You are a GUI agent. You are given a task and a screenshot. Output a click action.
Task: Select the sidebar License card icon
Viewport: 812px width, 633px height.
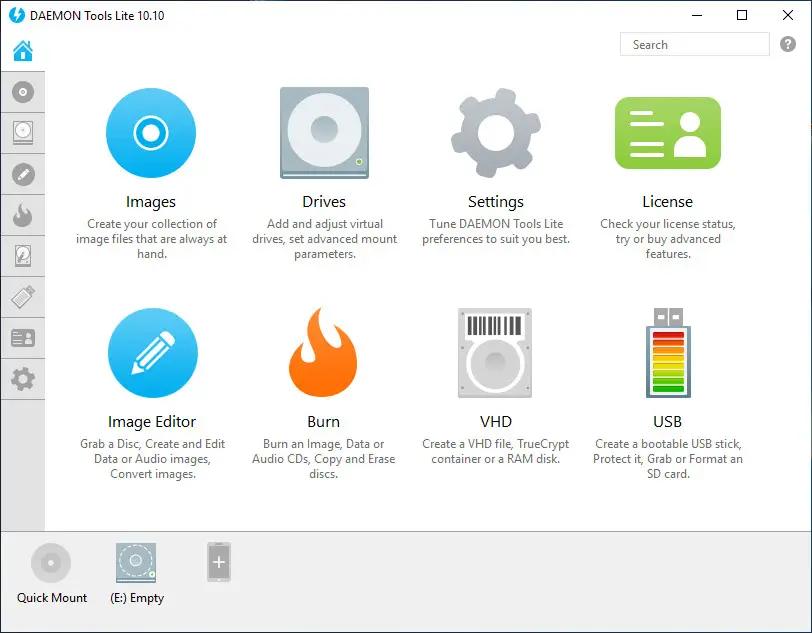(x=23, y=338)
